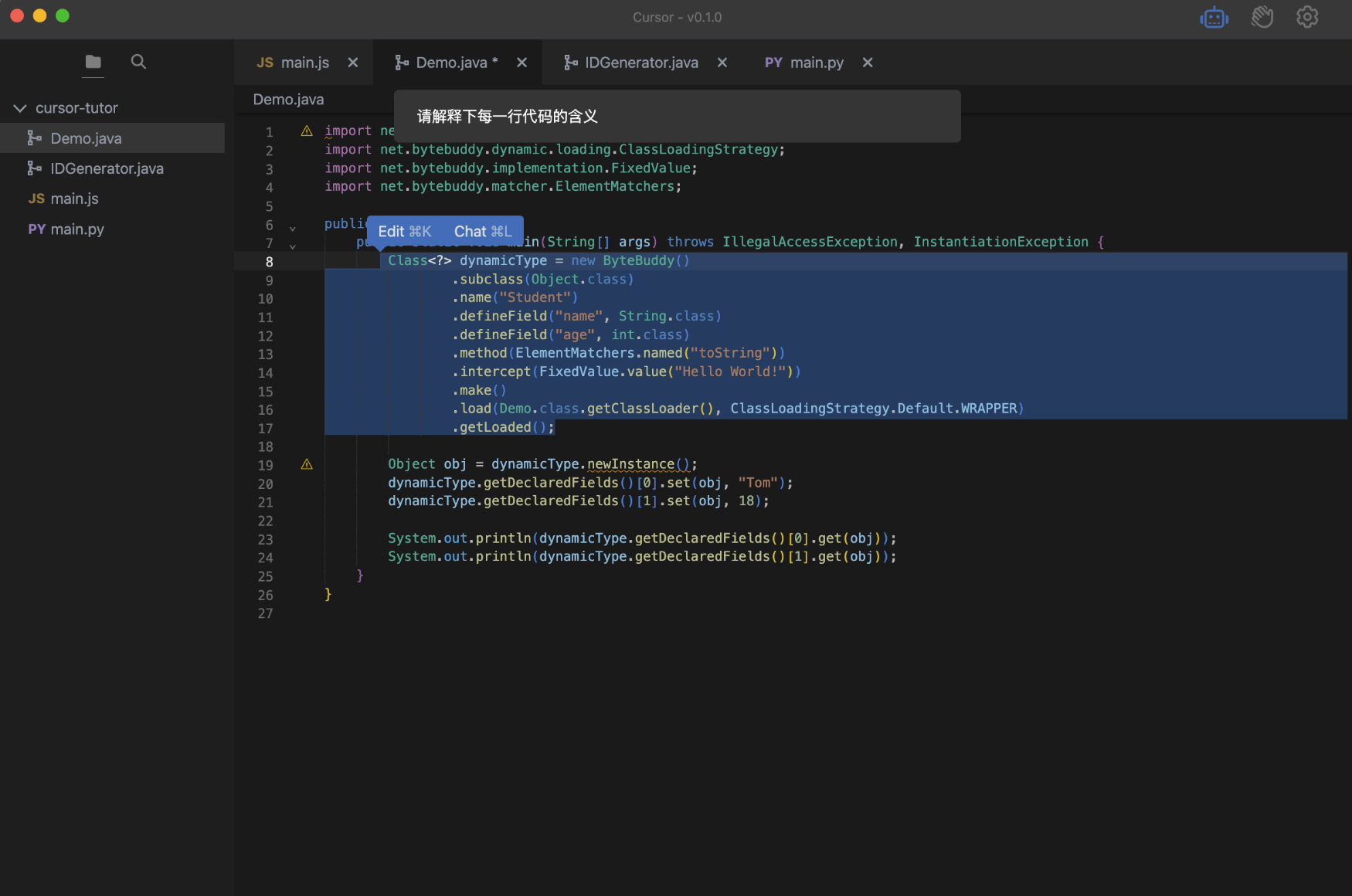Open Demo.java in the file tree
Viewport: 1352px width, 896px height.
[x=113, y=138]
